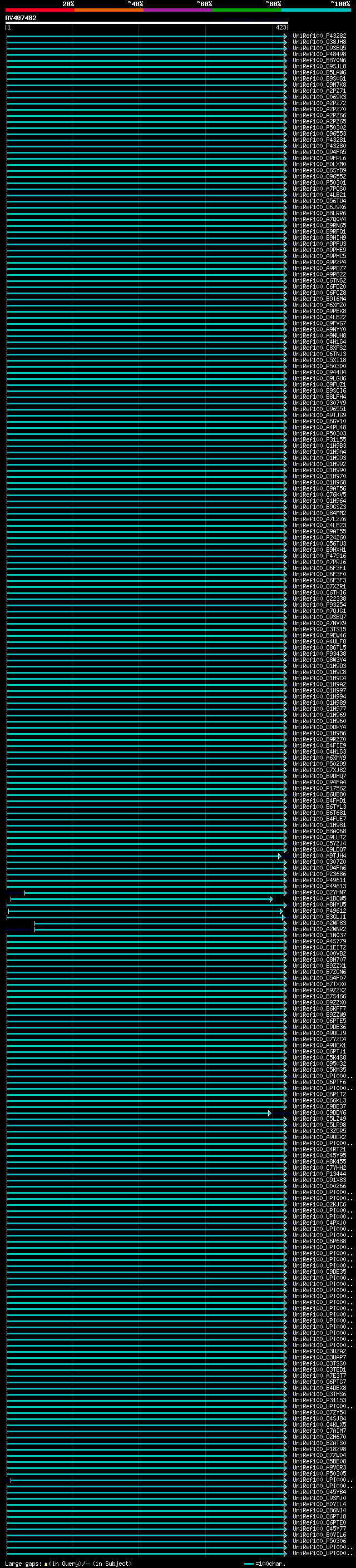Viewport: 356px width, 1568px height.
Task: Open hit UniRef100_Q38JH8
Action: click(319, 42)
